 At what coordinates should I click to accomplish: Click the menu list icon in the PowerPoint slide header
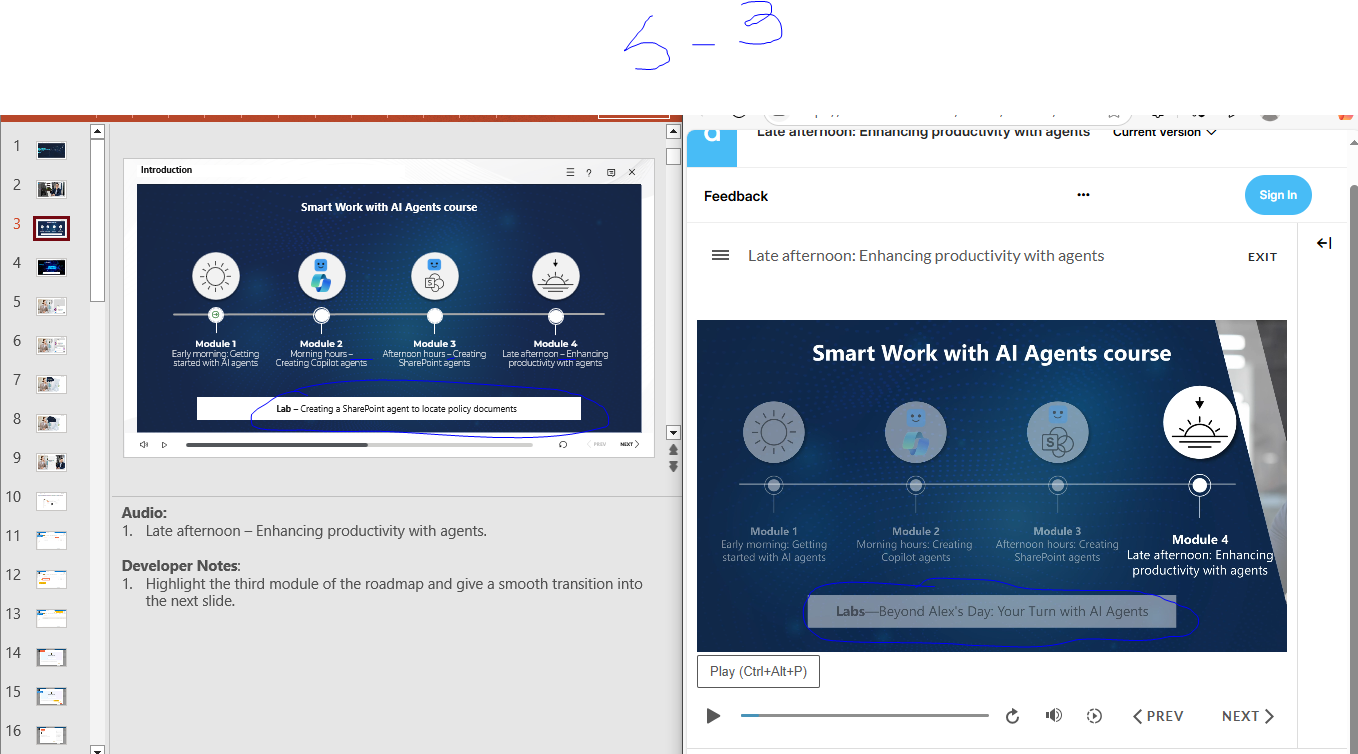point(570,172)
